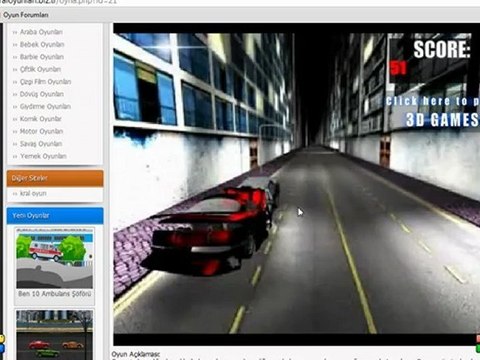
Task: Visit the Yemek Oyunları category
Action: (43, 156)
